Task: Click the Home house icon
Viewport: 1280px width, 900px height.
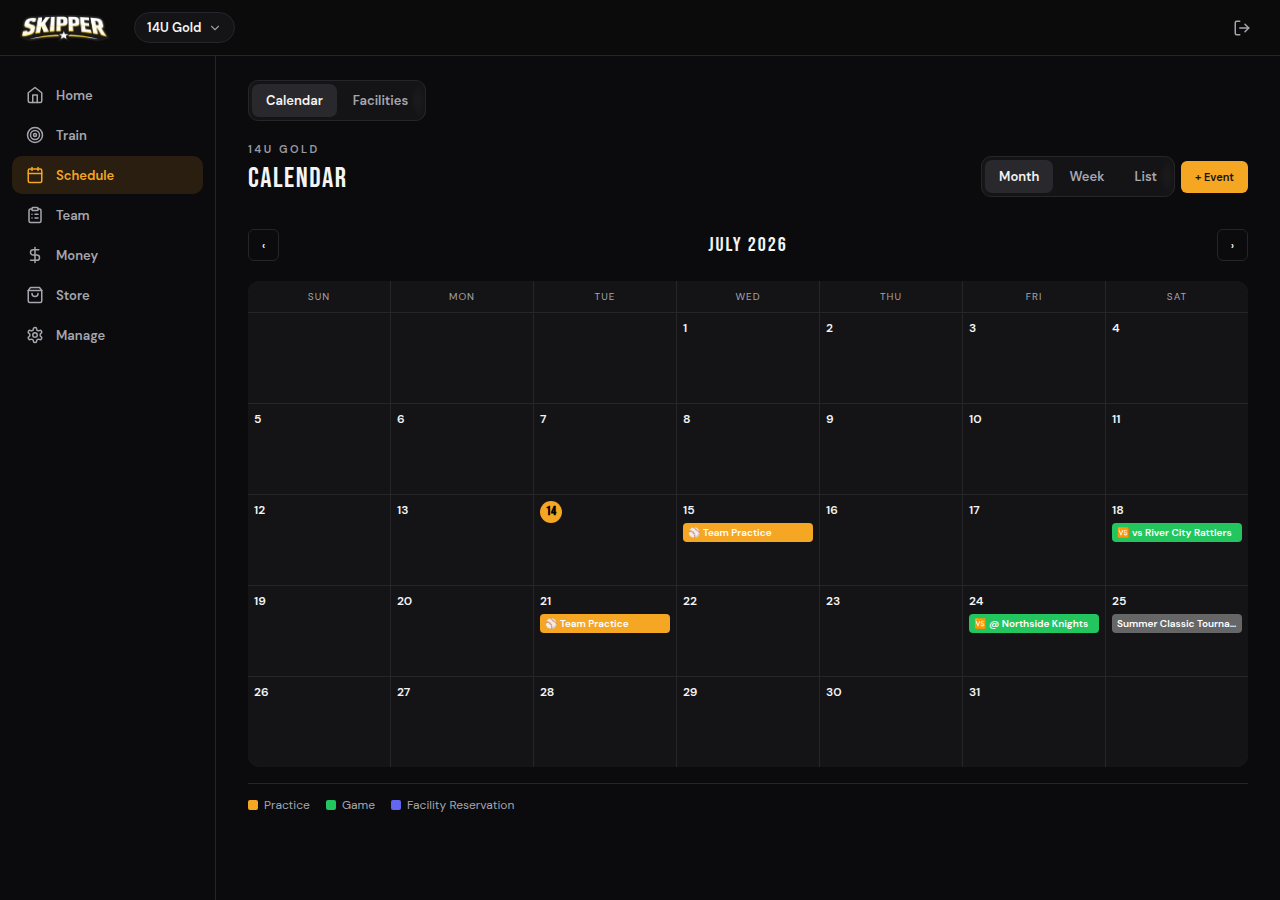Action: (x=35, y=95)
